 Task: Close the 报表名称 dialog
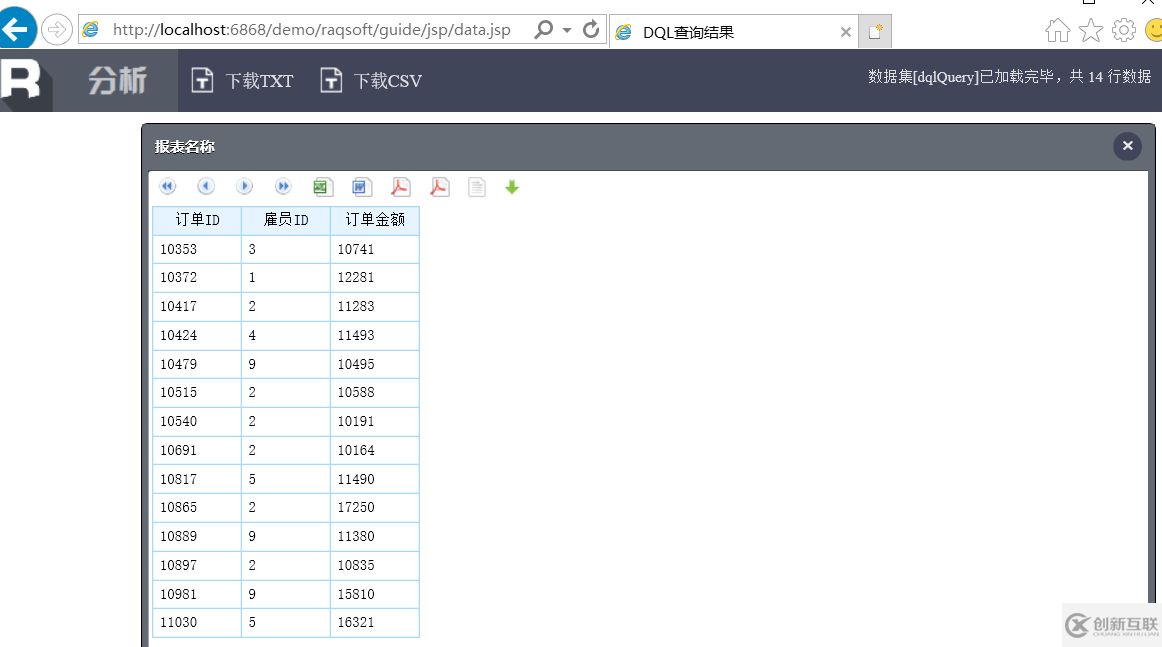[1127, 146]
